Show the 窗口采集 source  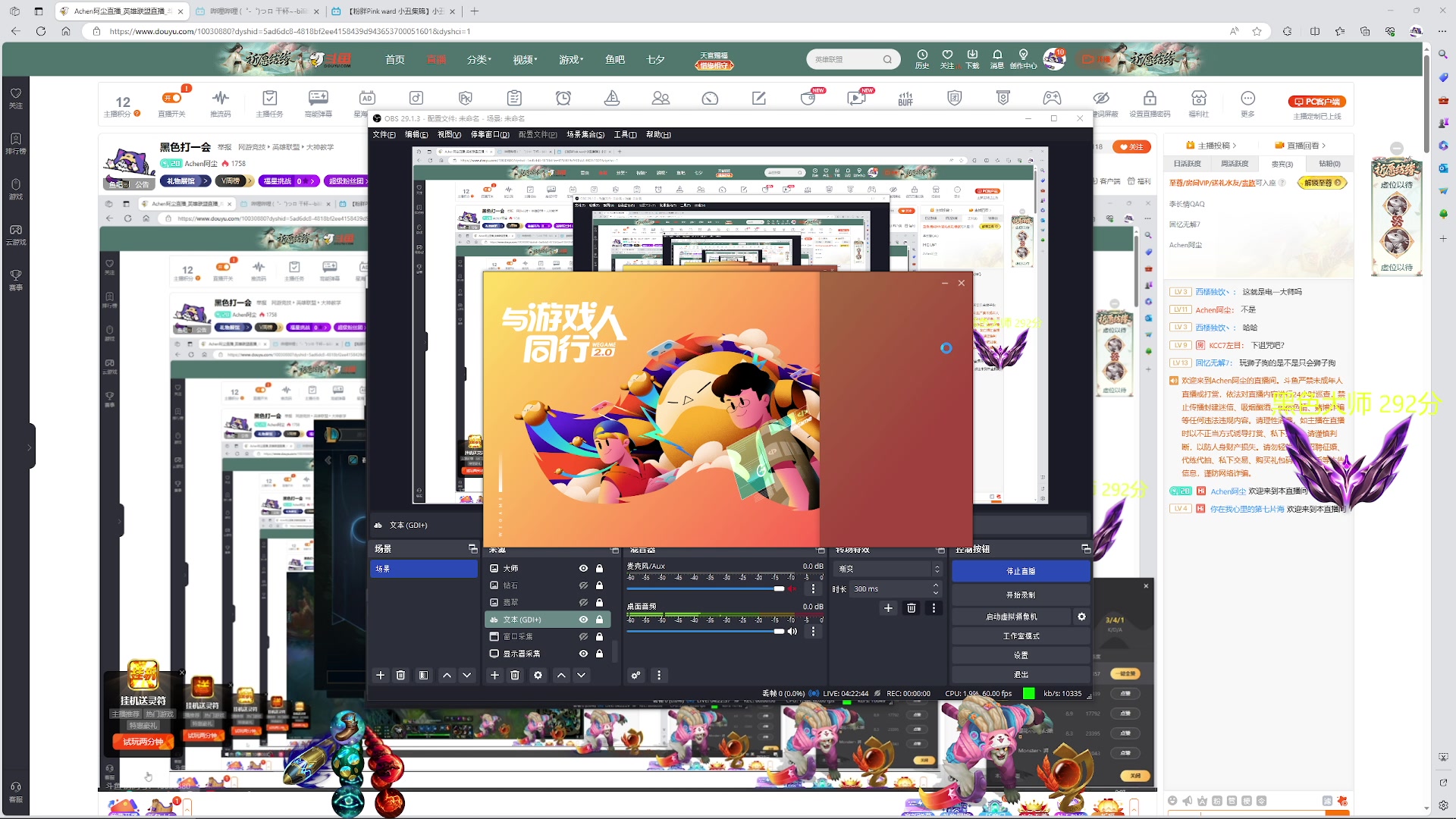tap(583, 636)
